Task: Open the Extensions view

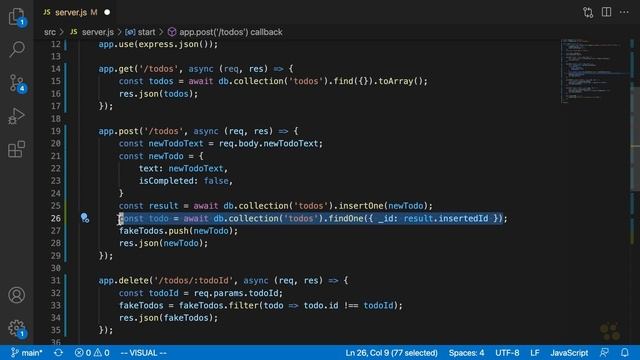Action: tap(17, 149)
